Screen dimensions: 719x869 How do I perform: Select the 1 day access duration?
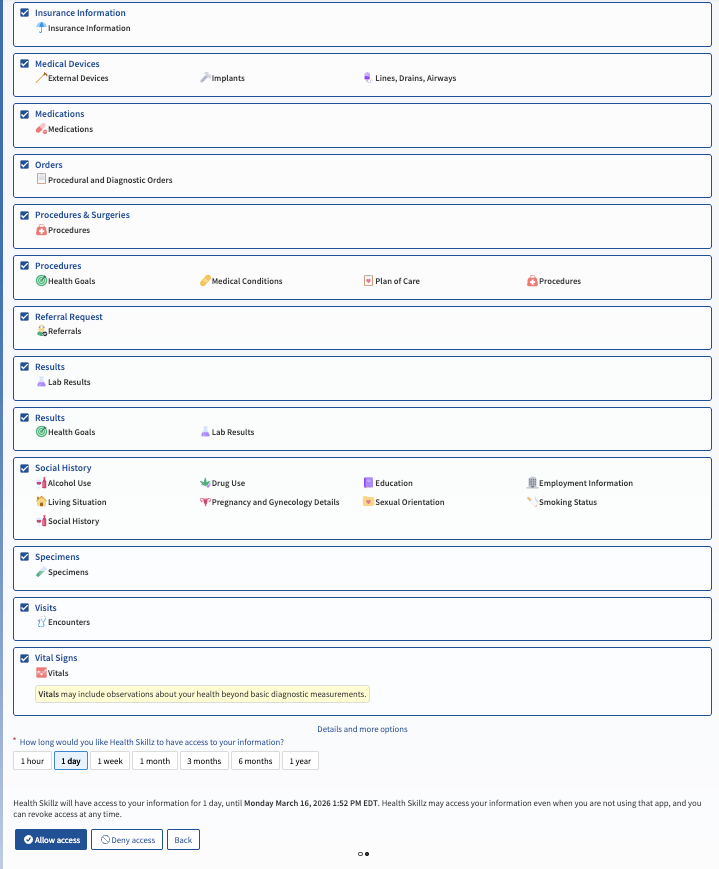click(71, 761)
